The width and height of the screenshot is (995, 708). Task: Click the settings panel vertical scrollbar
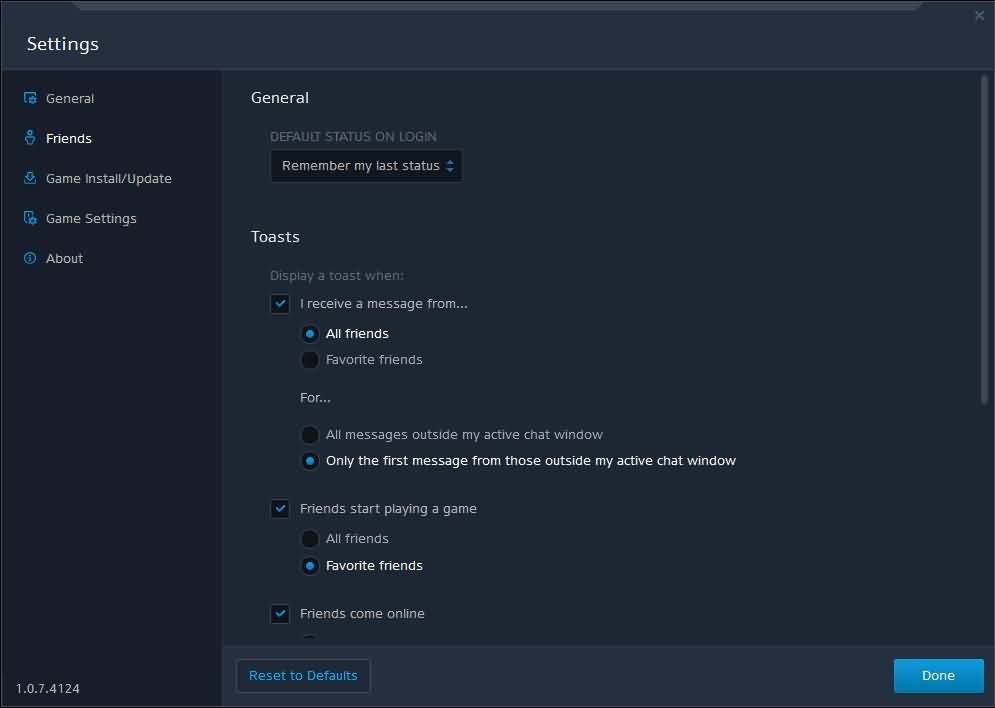(984, 240)
